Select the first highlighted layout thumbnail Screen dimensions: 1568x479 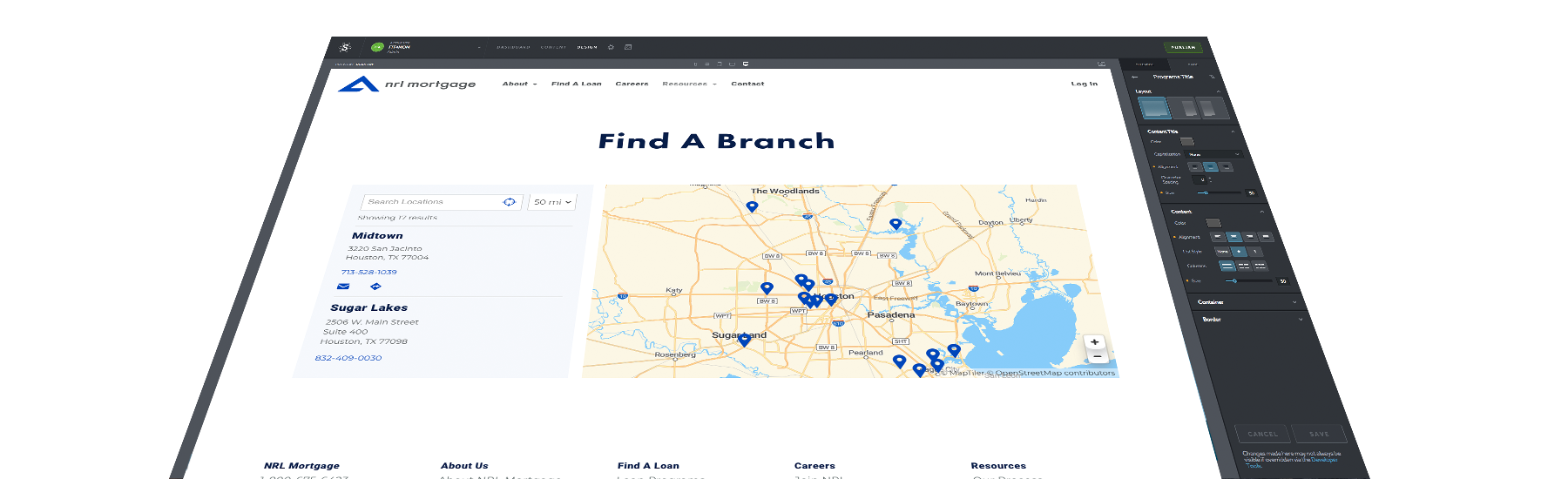coord(1155,109)
